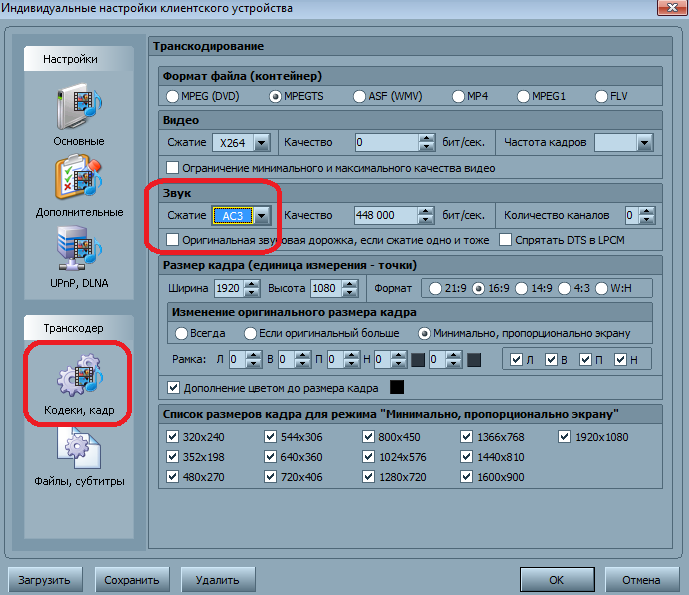Screen dimensions: 689x595
Task: Click the OK button
Action: tap(556, 579)
